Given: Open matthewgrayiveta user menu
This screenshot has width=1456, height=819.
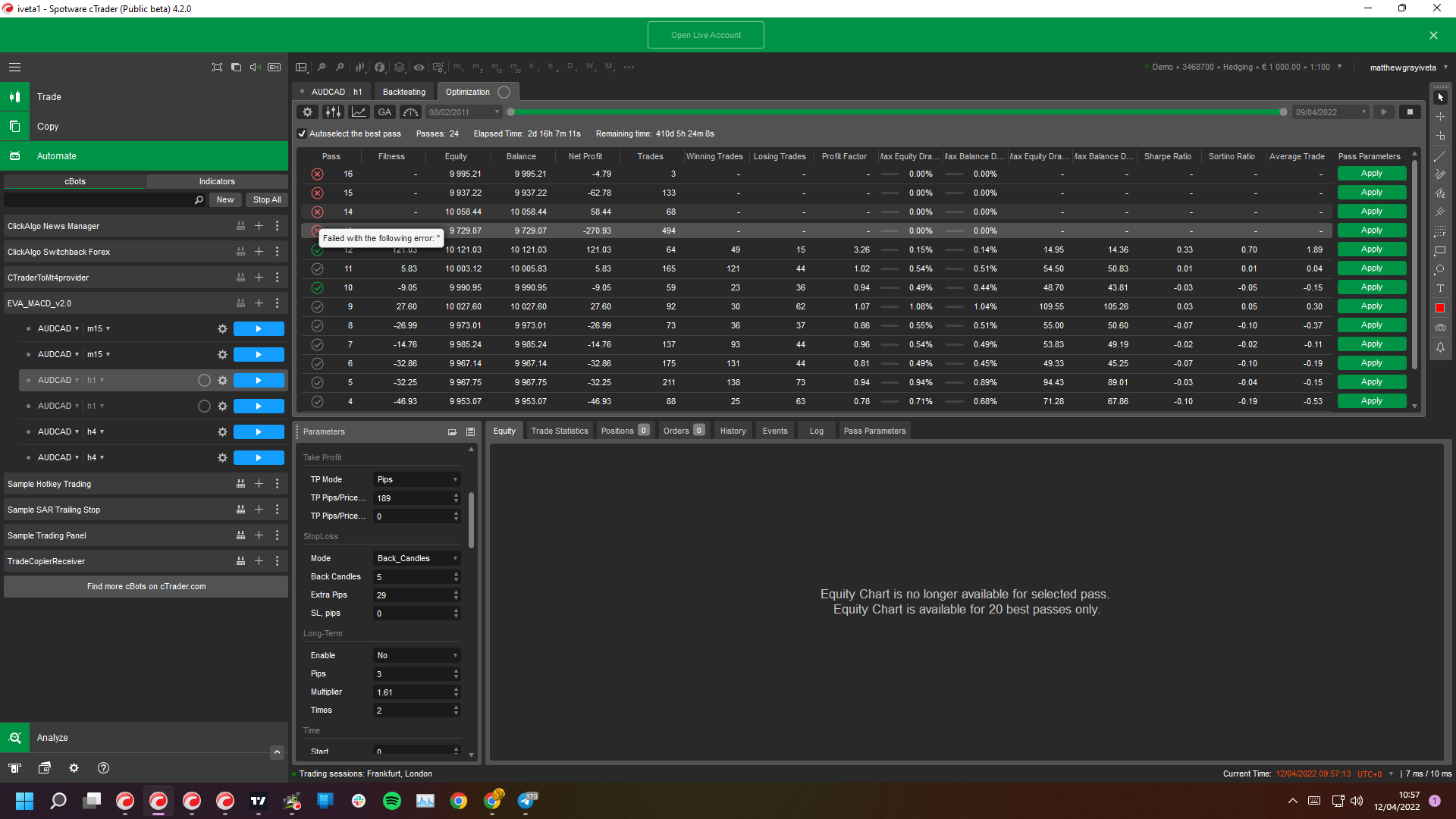Looking at the screenshot, I should coord(1408,67).
